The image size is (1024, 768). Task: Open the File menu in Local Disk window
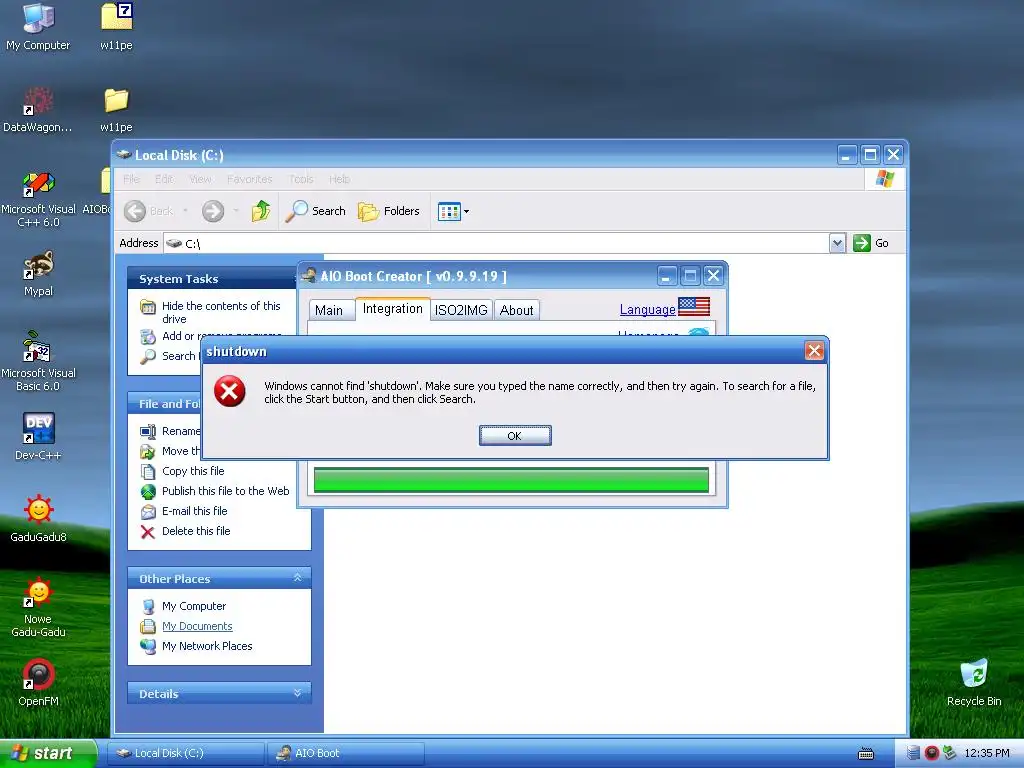pos(131,179)
